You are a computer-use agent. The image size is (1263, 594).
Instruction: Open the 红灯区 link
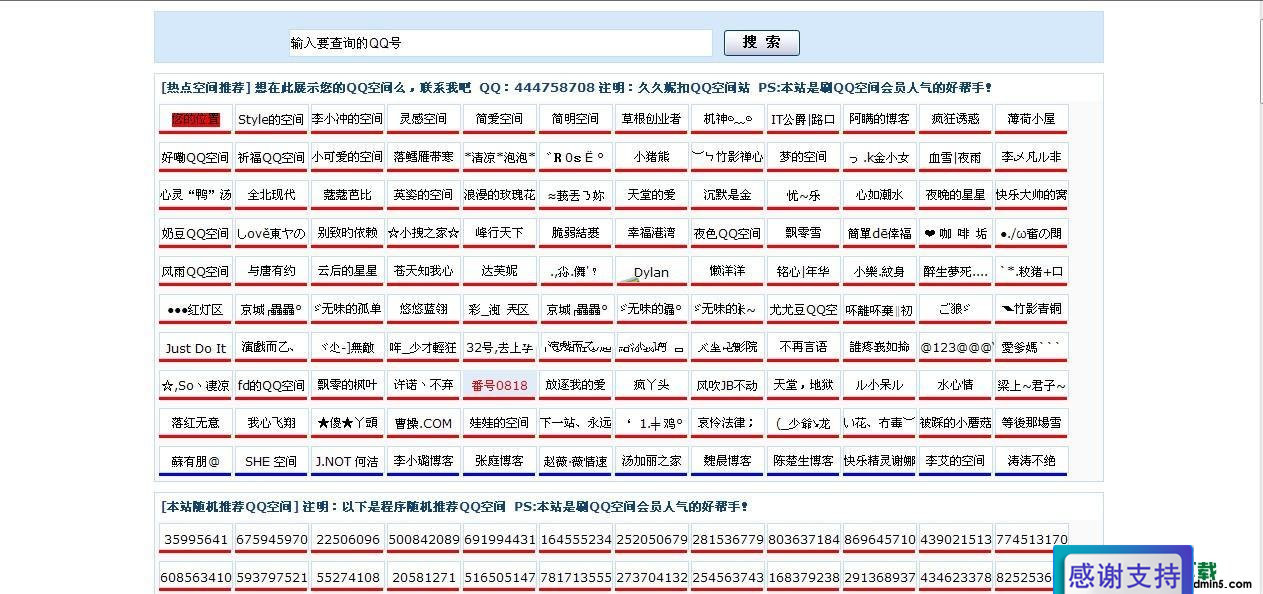click(195, 310)
